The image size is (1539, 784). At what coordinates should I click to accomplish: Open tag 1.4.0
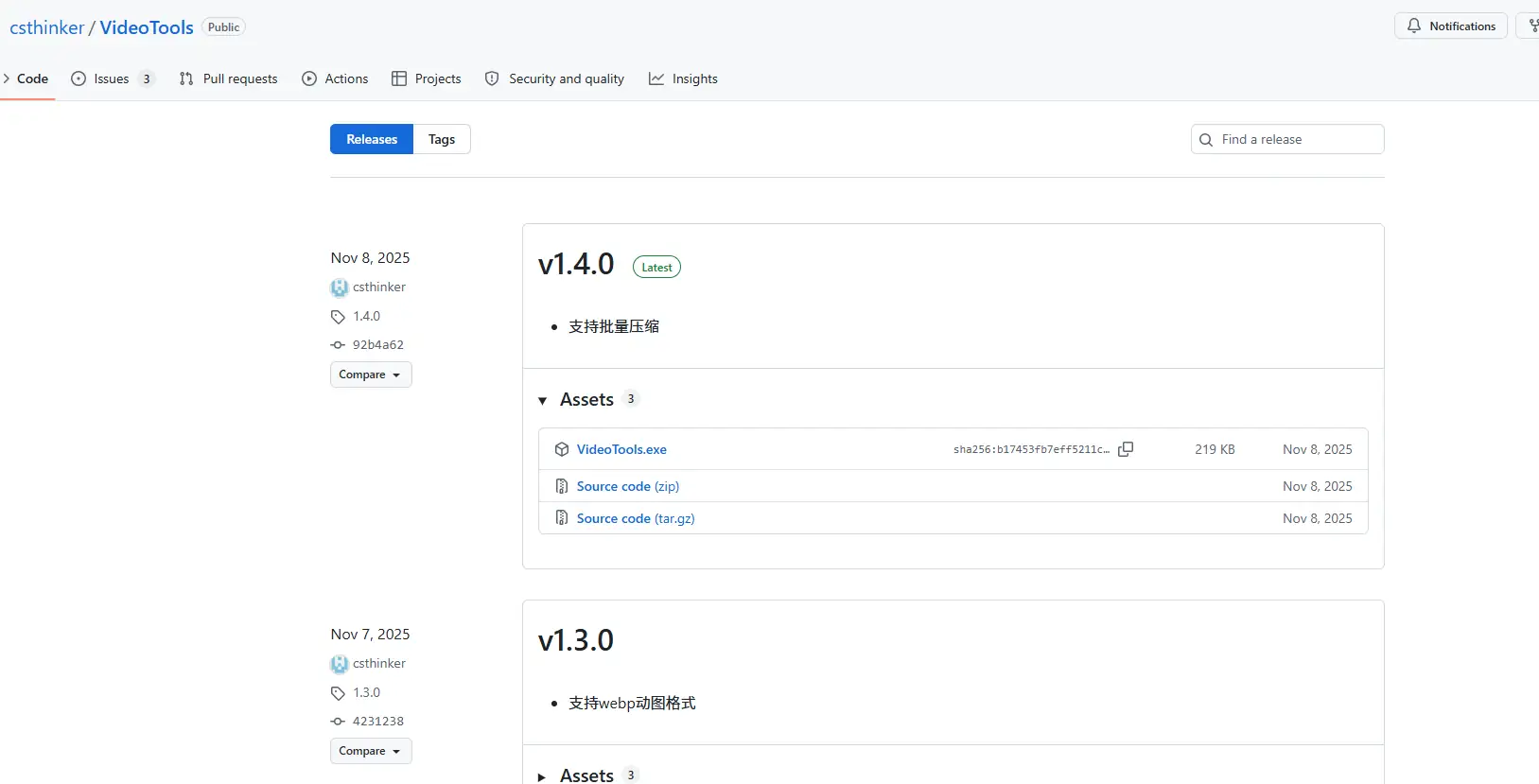coord(367,317)
